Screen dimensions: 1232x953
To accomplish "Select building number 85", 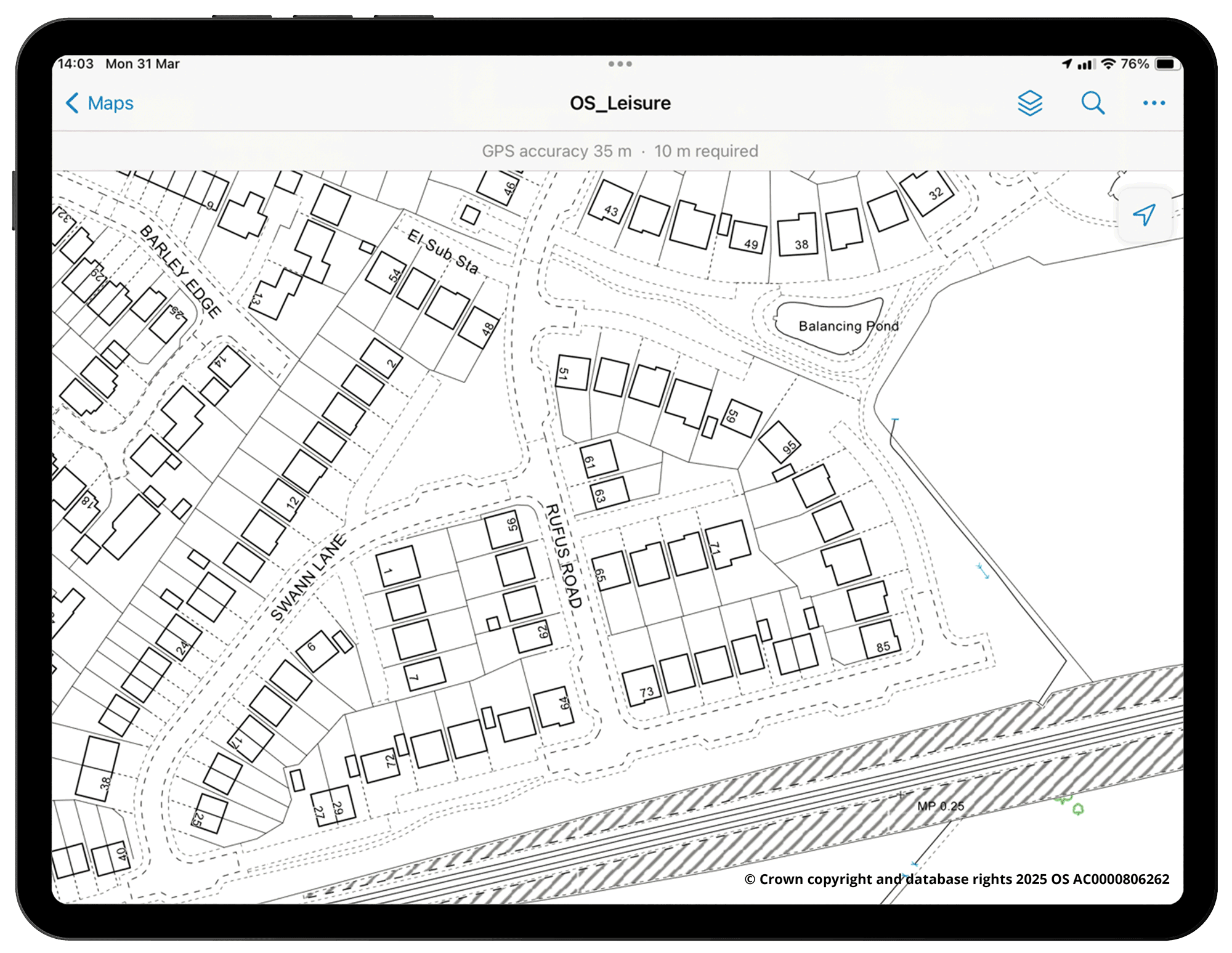I will [881, 641].
